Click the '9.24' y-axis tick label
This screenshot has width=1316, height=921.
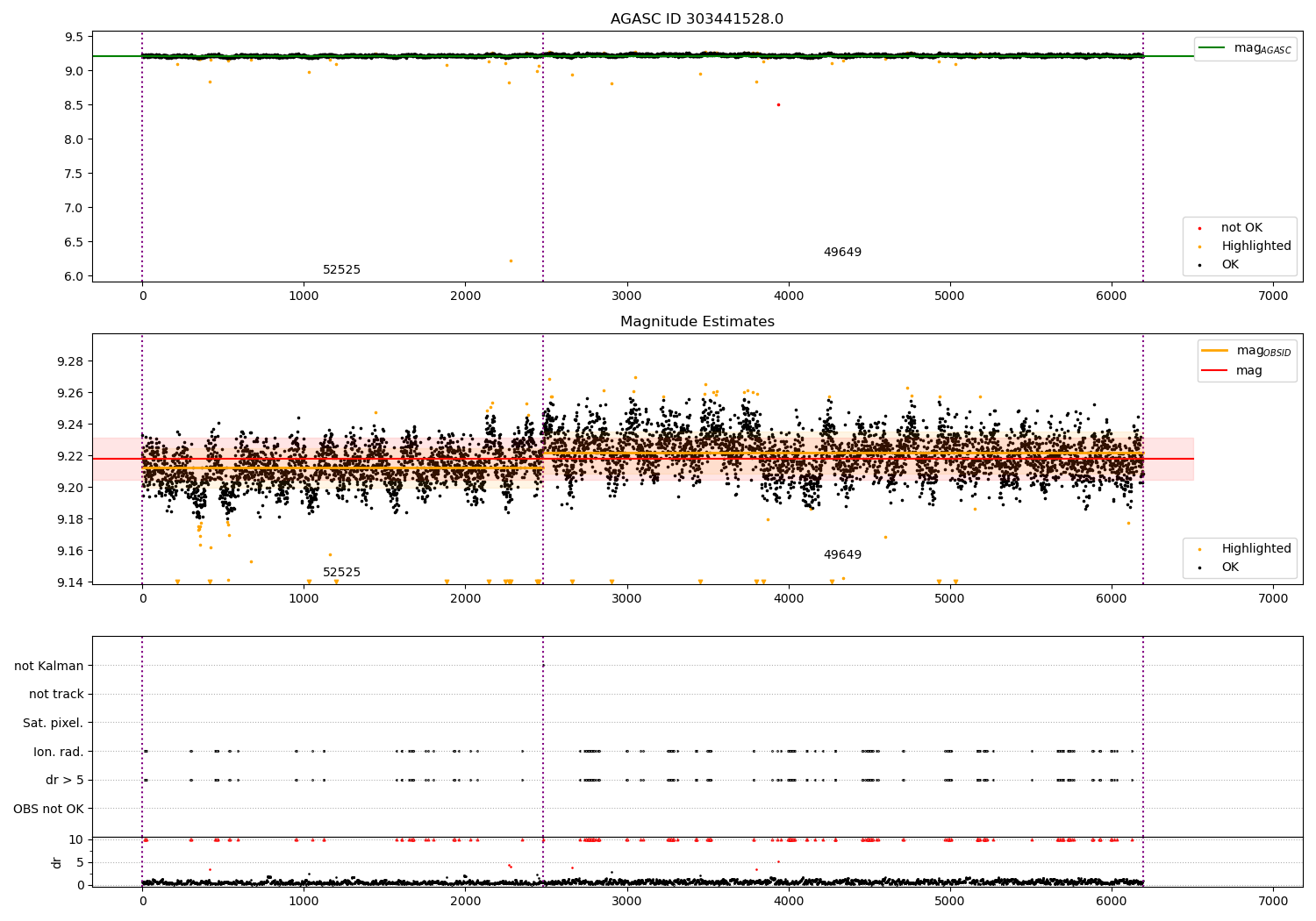(x=71, y=425)
